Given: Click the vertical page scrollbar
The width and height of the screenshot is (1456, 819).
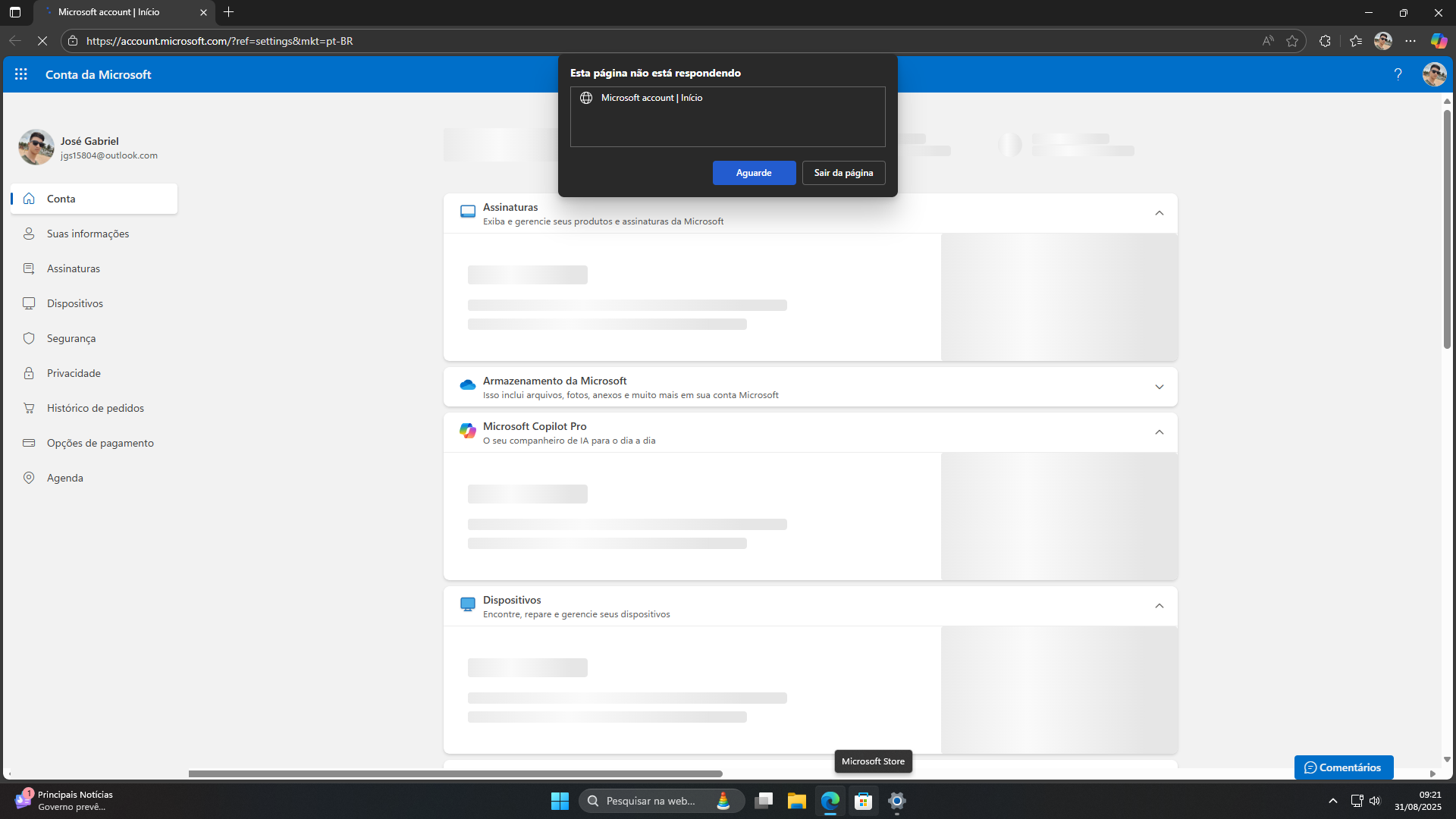Looking at the screenshot, I should [x=1447, y=228].
